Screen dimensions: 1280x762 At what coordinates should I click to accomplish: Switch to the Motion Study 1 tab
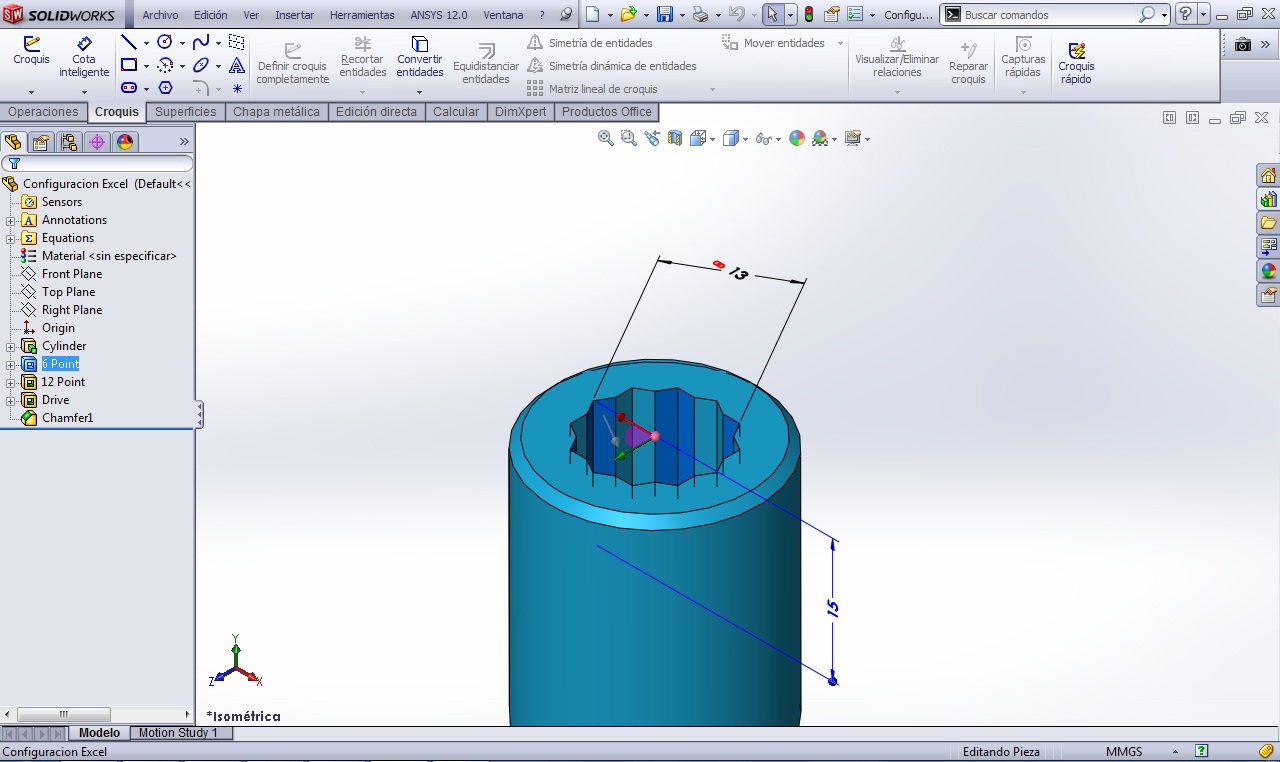178,733
